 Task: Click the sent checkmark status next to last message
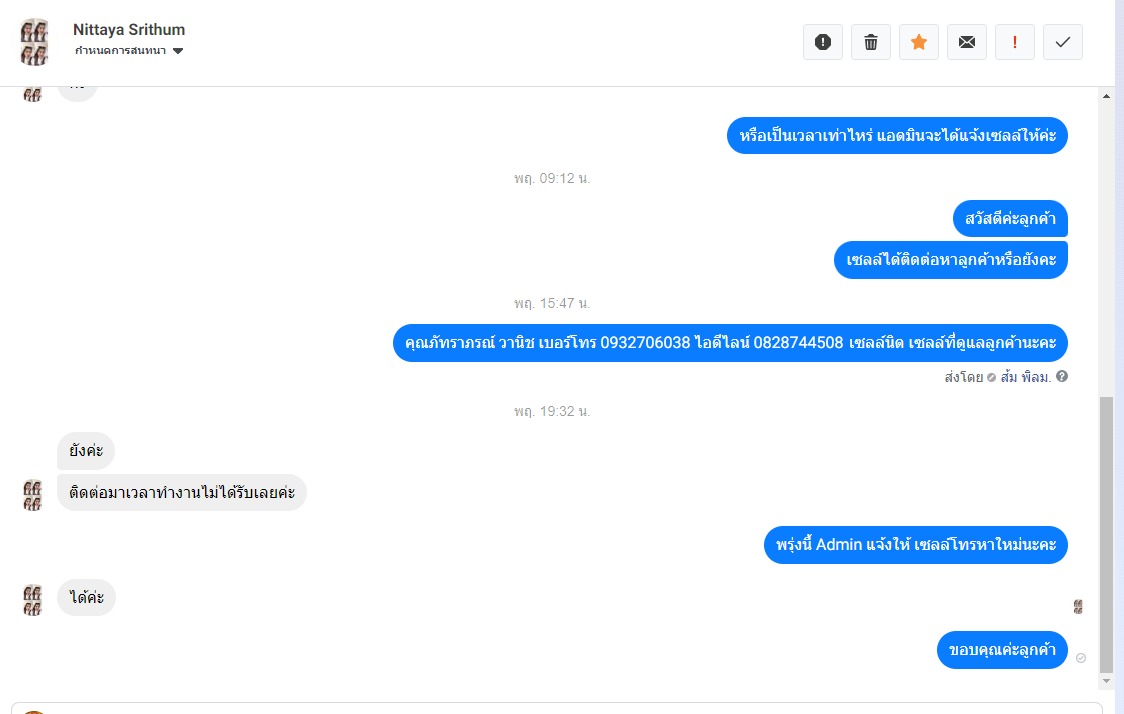[1081, 658]
